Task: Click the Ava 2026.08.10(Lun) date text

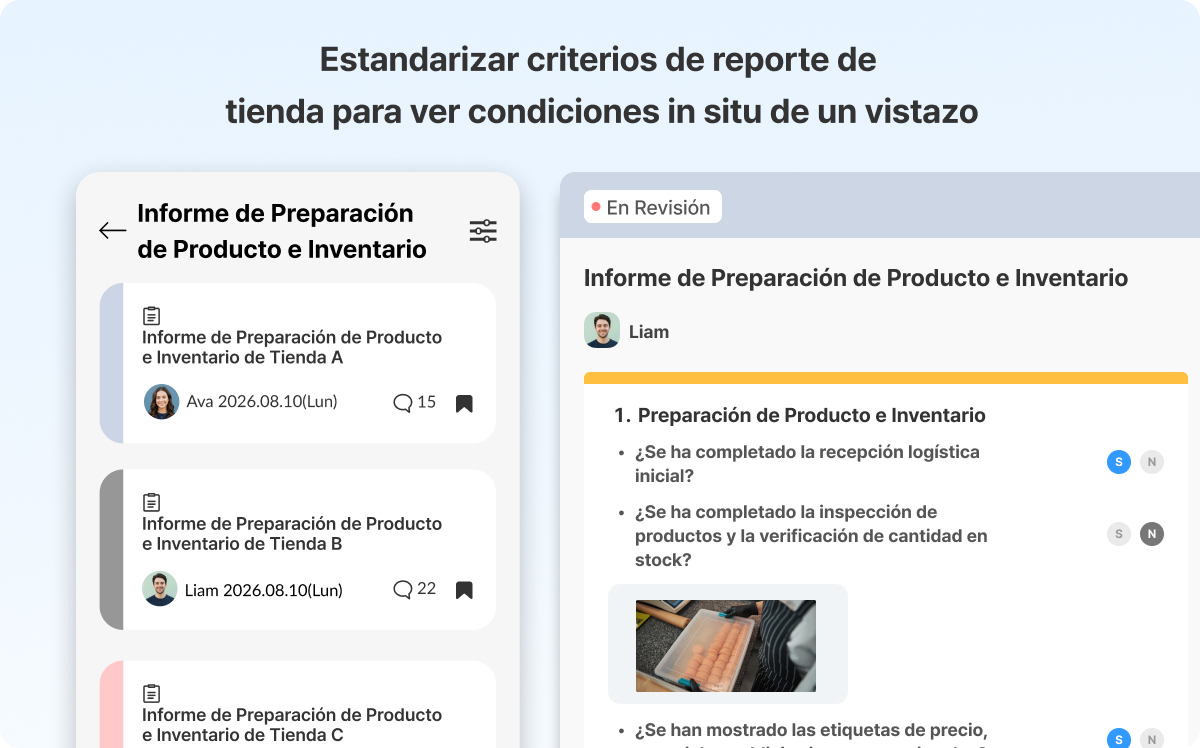Action: 262,402
